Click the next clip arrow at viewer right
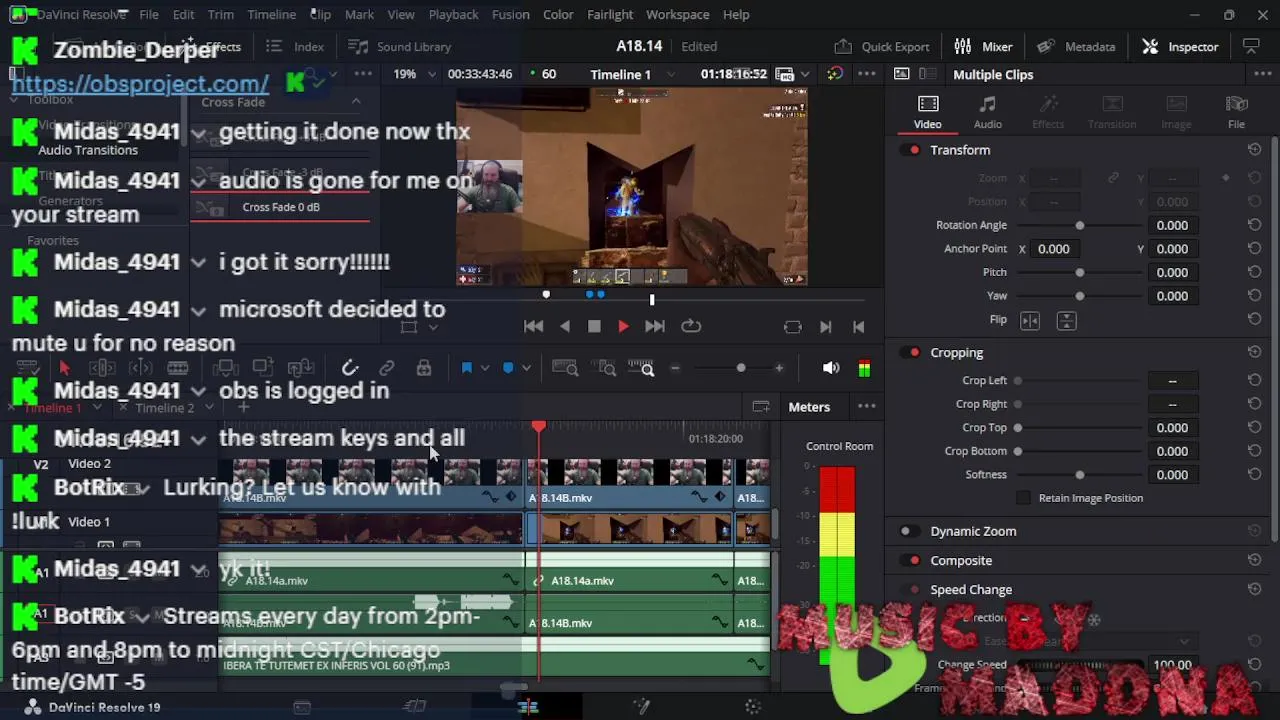The width and height of the screenshot is (1280, 720). pyautogui.click(x=826, y=326)
